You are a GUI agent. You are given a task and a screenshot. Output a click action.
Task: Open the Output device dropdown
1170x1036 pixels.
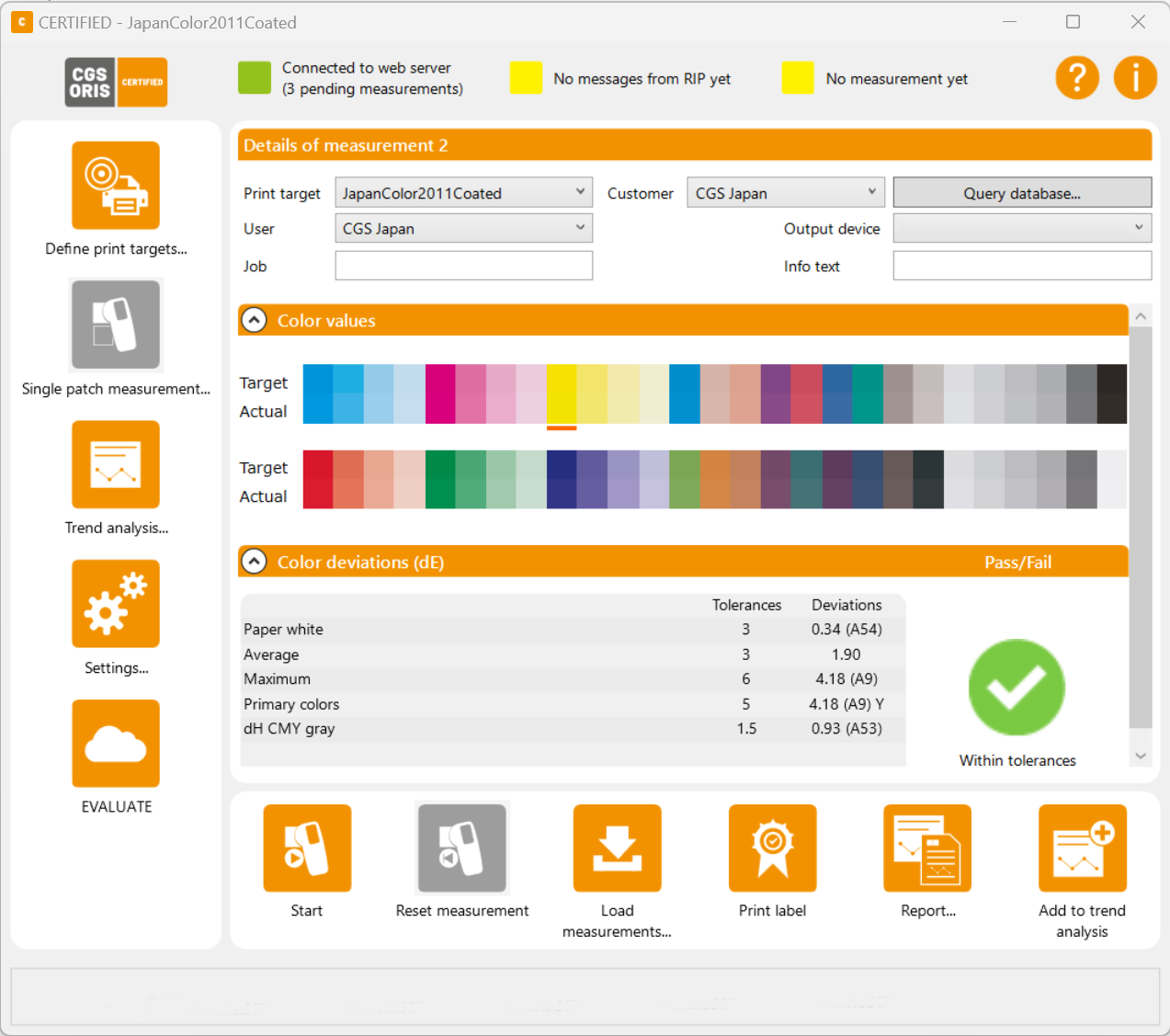[x=1022, y=228]
